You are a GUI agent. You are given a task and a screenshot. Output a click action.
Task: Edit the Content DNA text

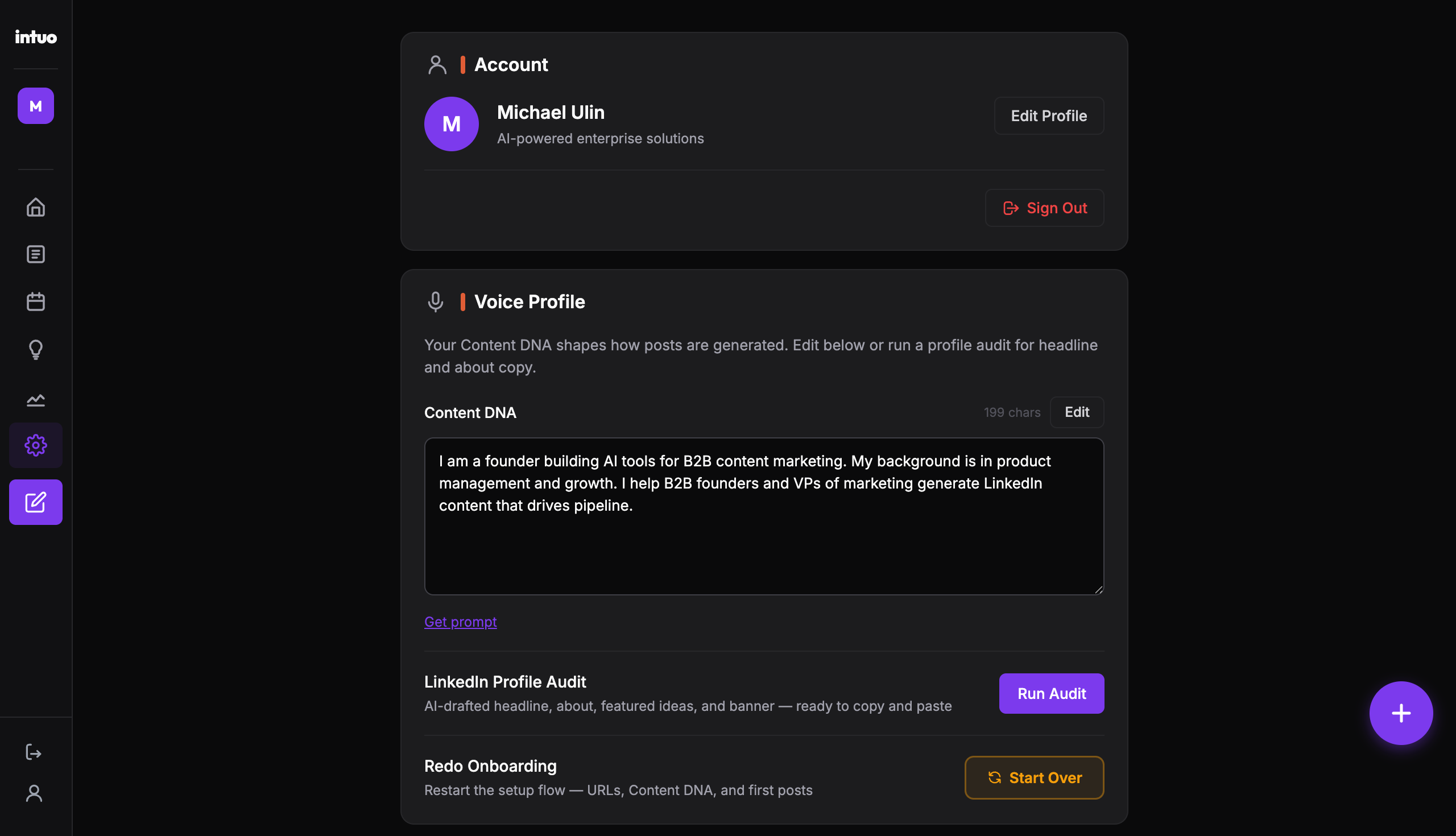click(1077, 412)
